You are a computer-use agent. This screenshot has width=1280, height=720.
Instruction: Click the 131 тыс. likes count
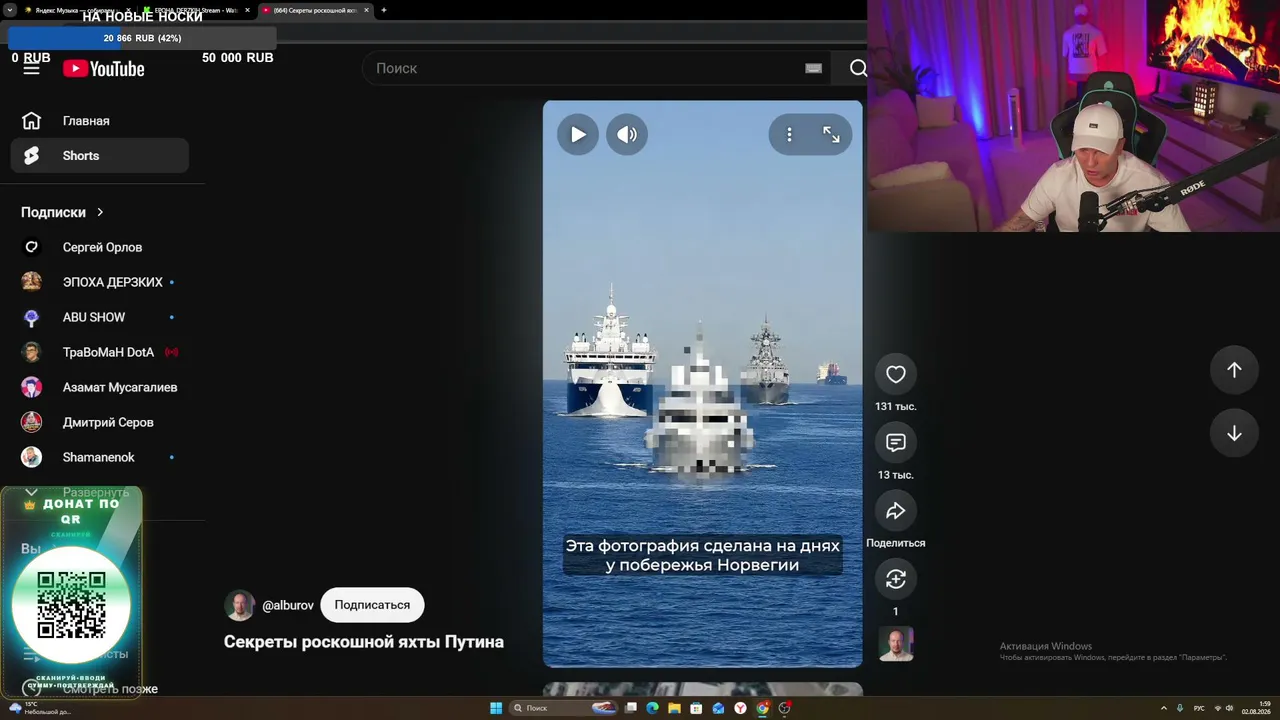pos(896,407)
